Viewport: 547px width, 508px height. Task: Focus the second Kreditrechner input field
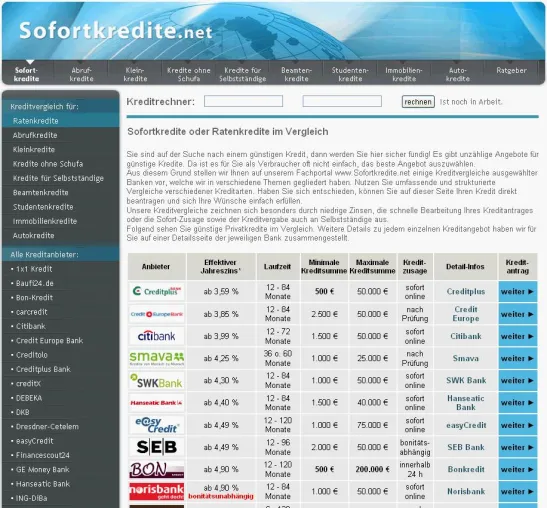click(342, 101)
